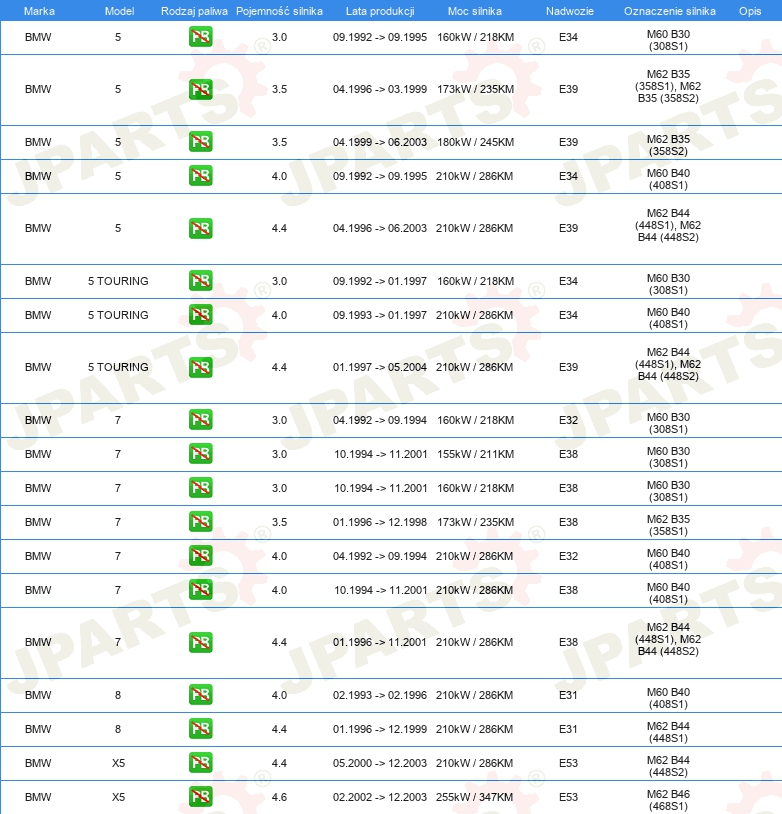782x814 pixels.
Task: Click fuel icon in BMW 7 4.0 E38 row
Action: 200,590
